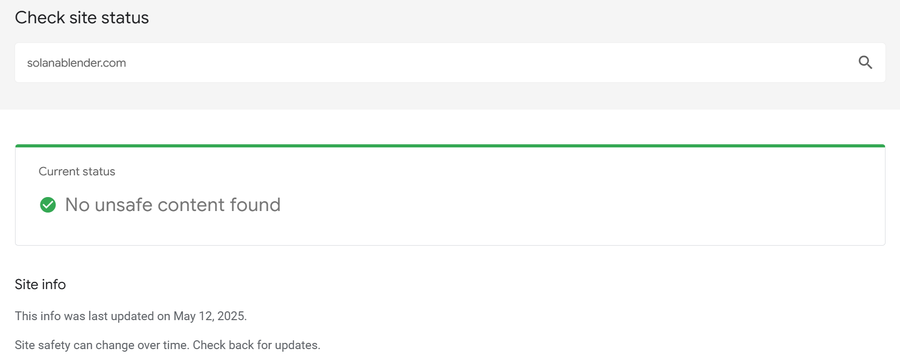Click the magnifying glass search icon
The width and height of the screenshot is (900, 361).
865,63
